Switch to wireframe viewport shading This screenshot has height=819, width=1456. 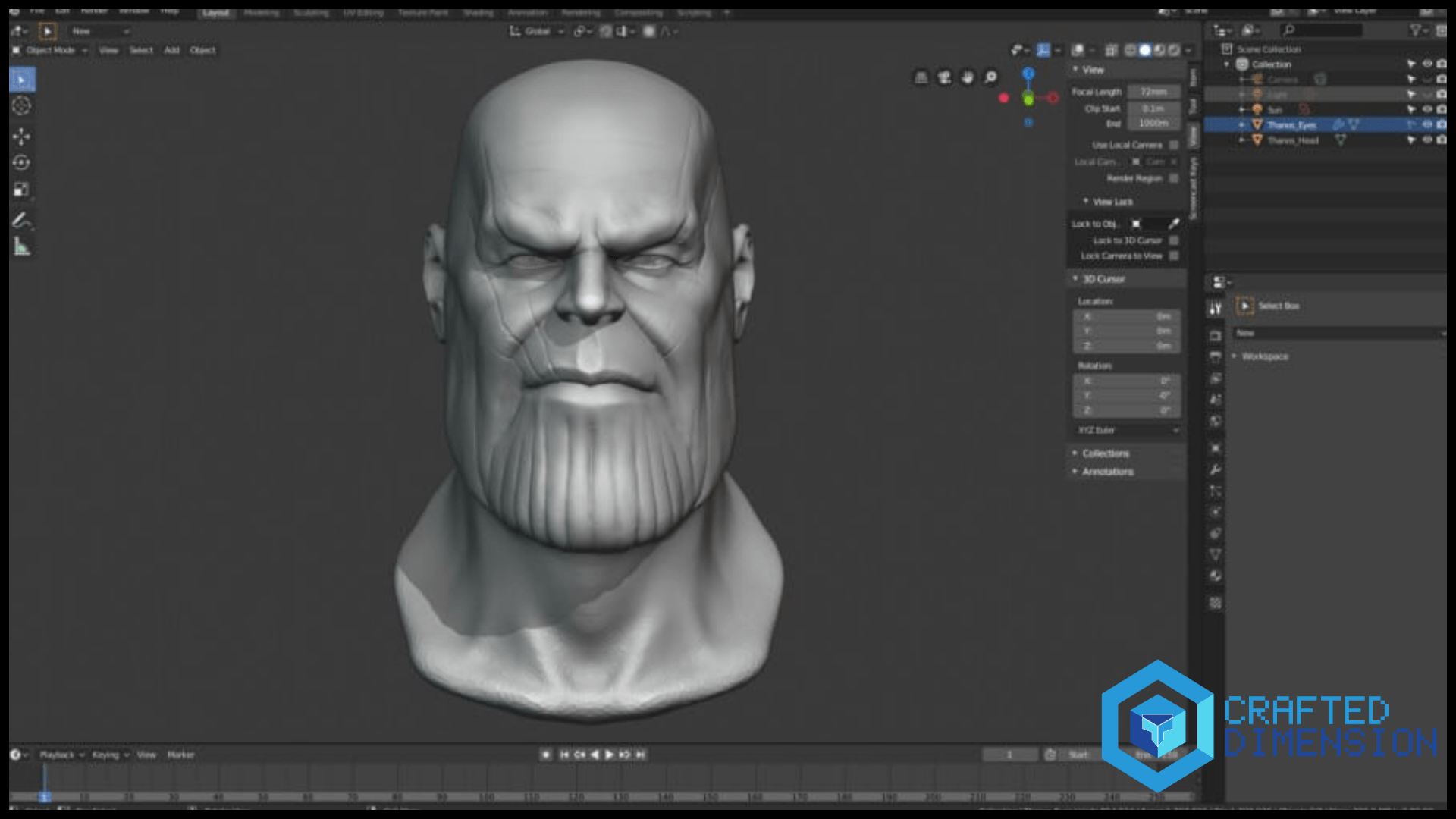coord(1131,50)
